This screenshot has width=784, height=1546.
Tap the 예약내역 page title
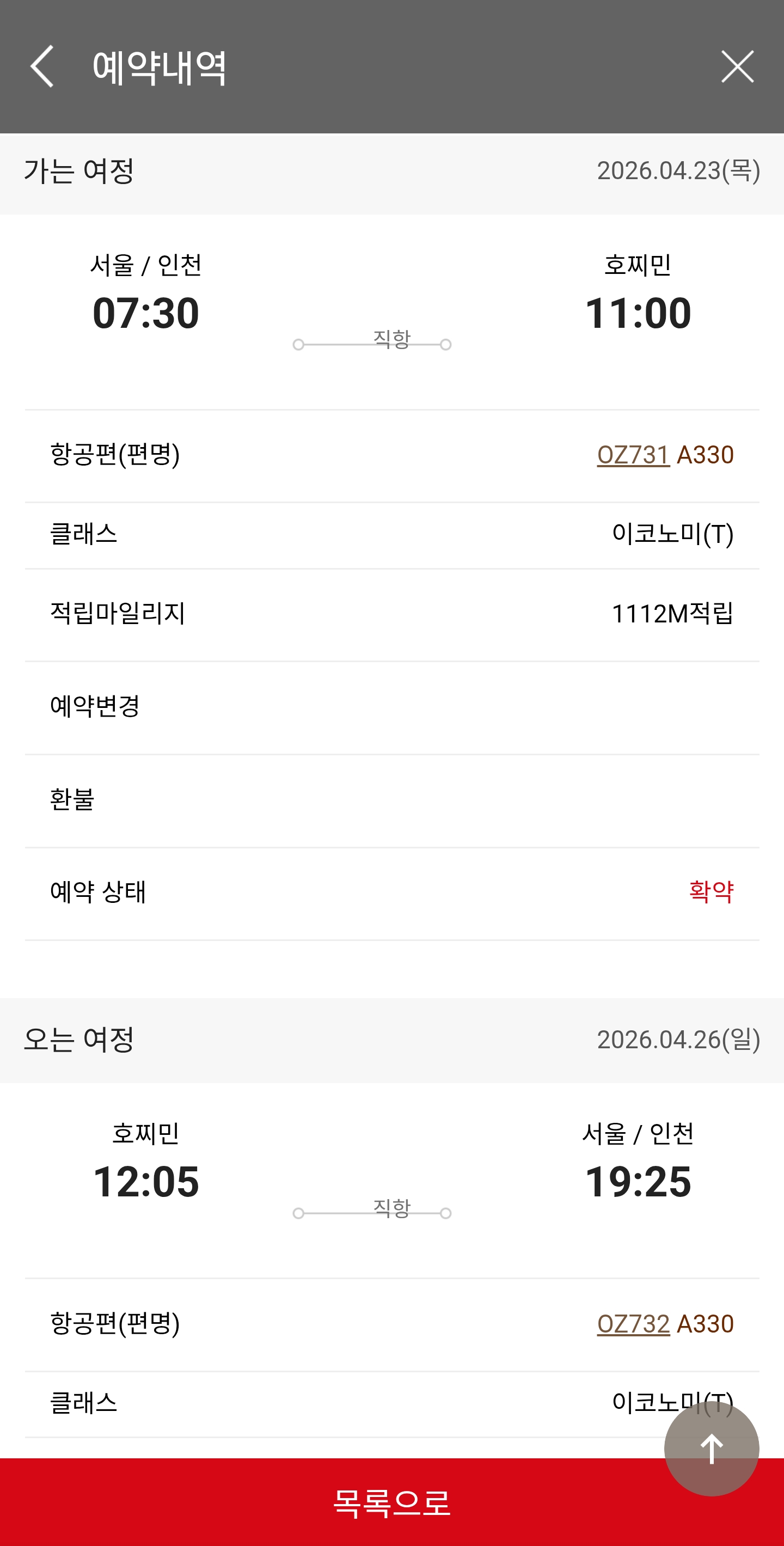click(160, 67)
